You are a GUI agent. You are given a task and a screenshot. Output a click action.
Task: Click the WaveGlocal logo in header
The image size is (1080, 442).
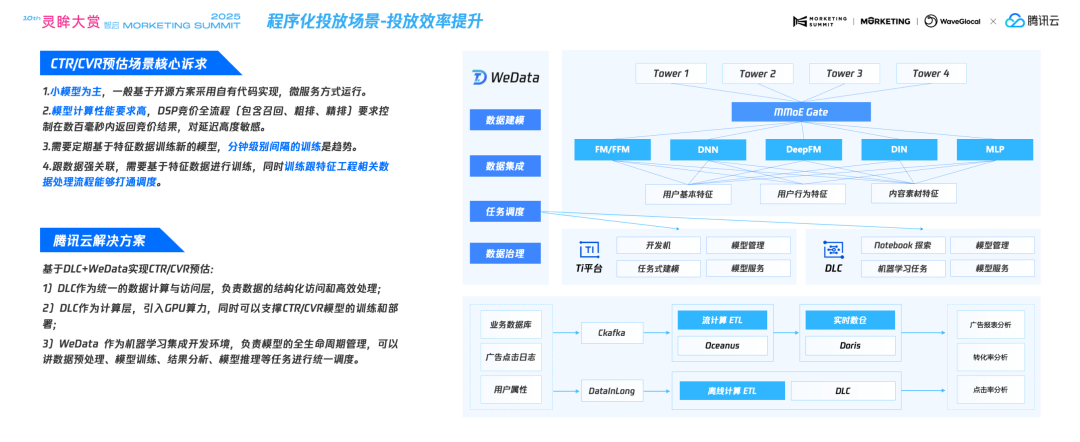(x=951, y=21)
